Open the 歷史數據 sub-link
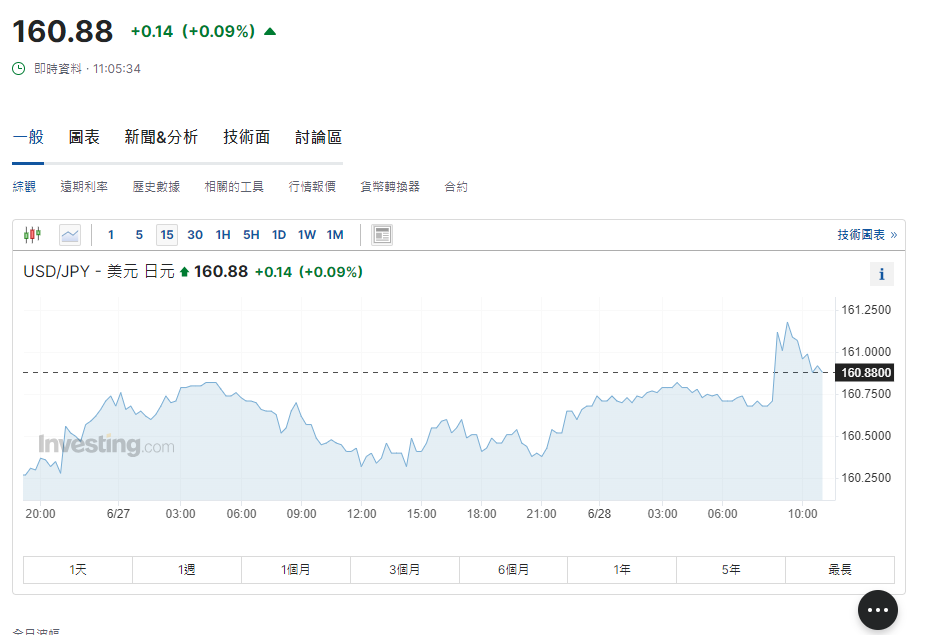The width and height of the screenshot is (926, 635). point(156,187)
